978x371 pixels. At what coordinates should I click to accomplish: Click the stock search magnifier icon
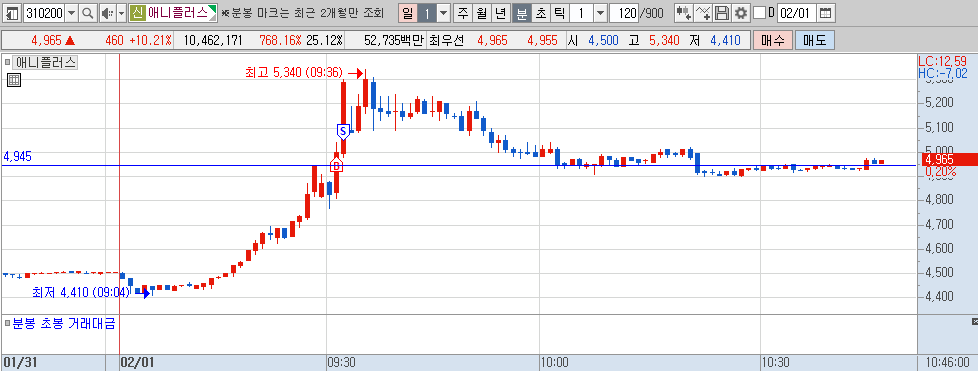87,12
